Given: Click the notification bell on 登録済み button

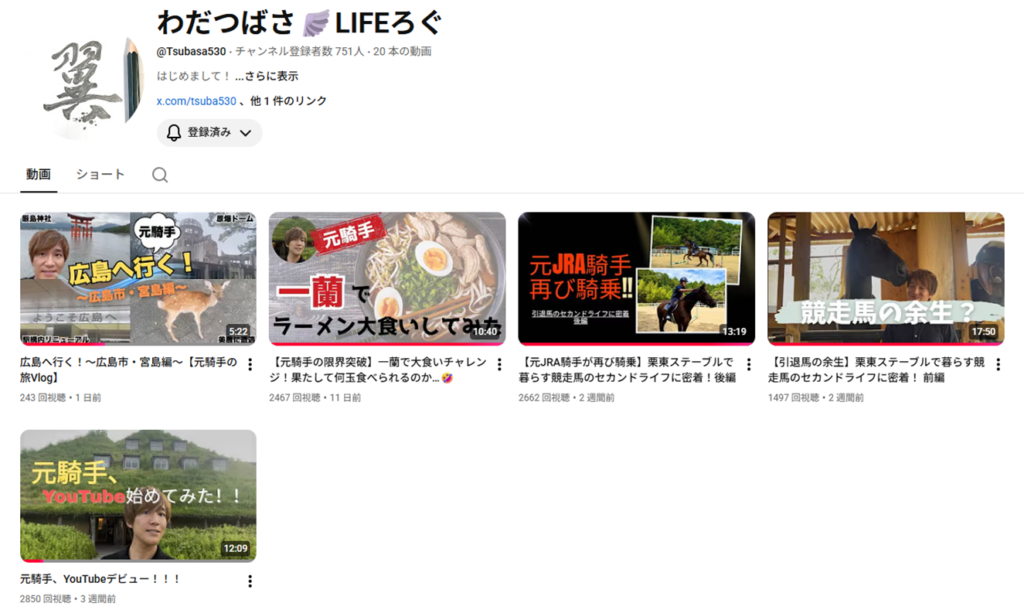Looking at the screenshot, I should pyautogui.click(x=174, y=133).
